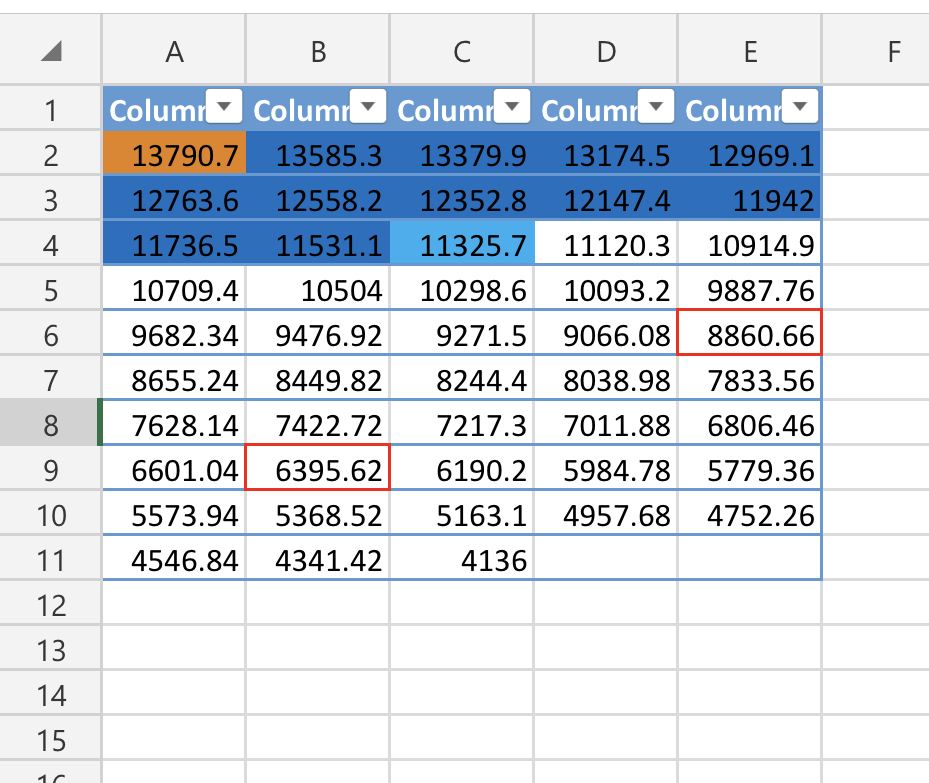Select row 12 header
Screen dimensions: 929x783
point(50,604)
